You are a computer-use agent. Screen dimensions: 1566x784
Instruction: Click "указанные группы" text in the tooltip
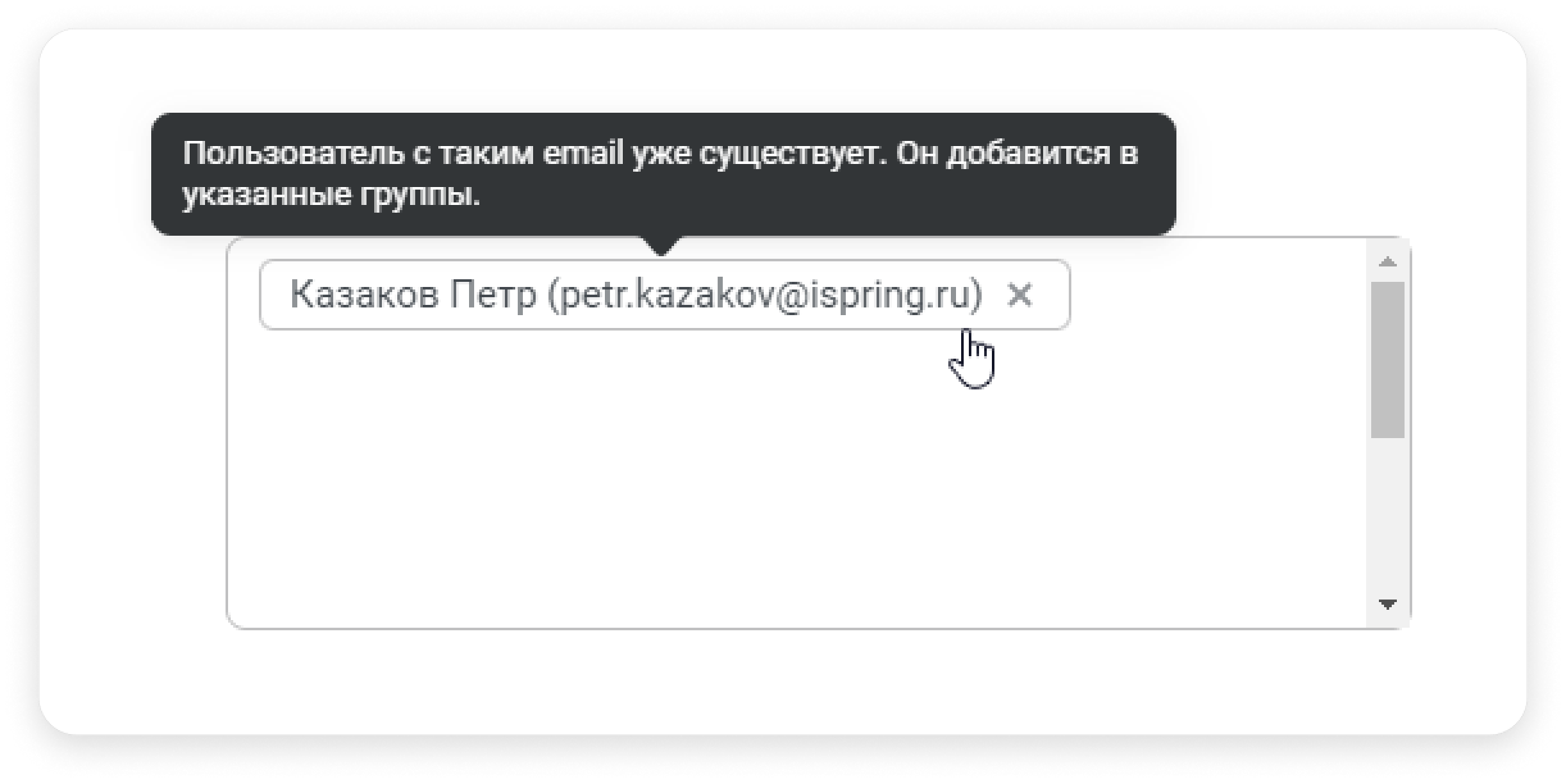pyautogui.click(x=331, y=194)
